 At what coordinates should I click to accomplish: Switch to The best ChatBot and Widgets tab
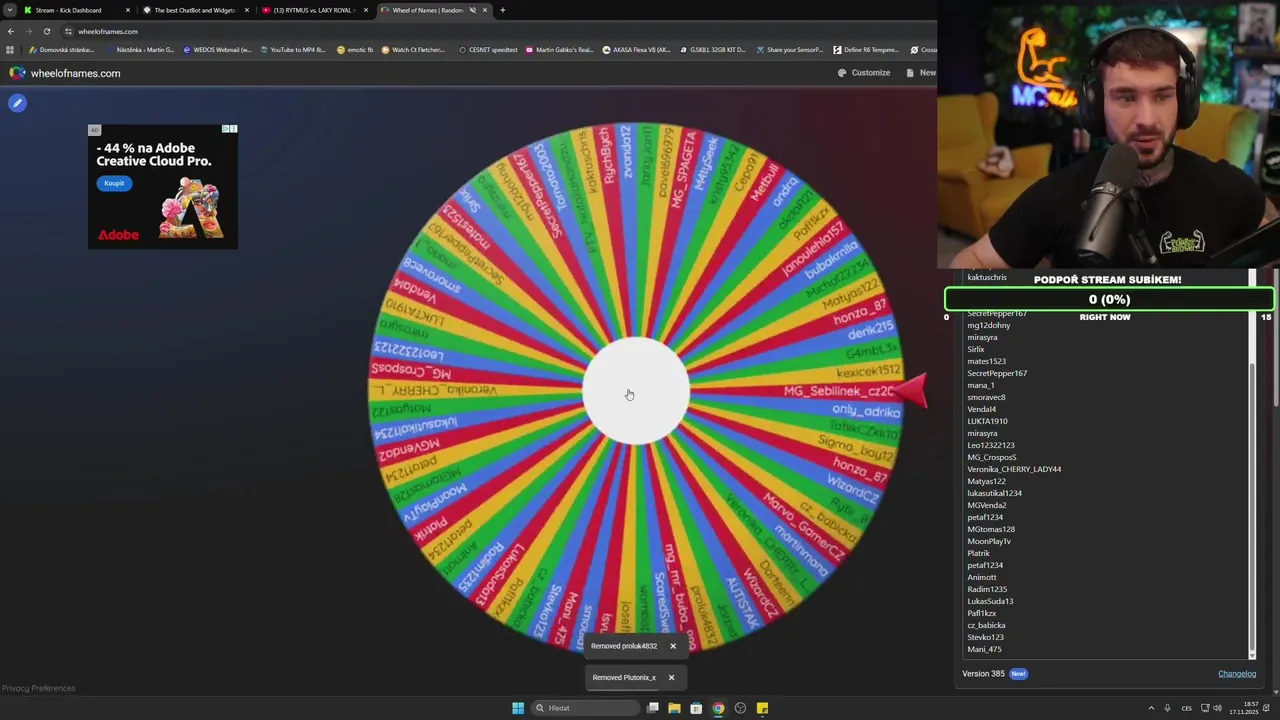pyautogui.click(x=195, y=10)
